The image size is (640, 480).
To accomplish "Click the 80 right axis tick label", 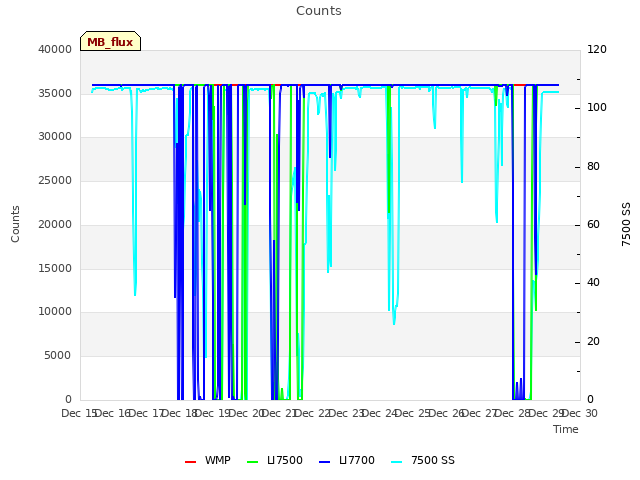I will coord(593,167).
